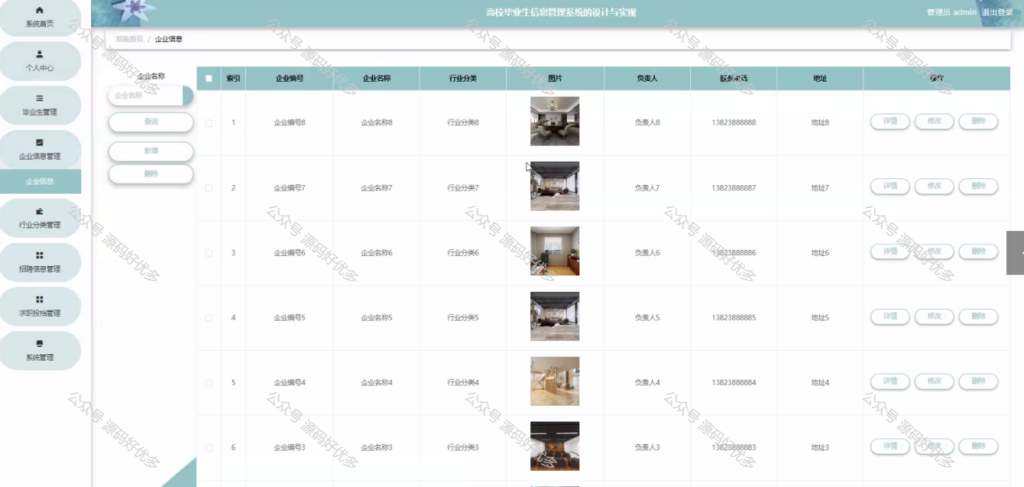Select 企业信息 submenu item

pos(40,181)
